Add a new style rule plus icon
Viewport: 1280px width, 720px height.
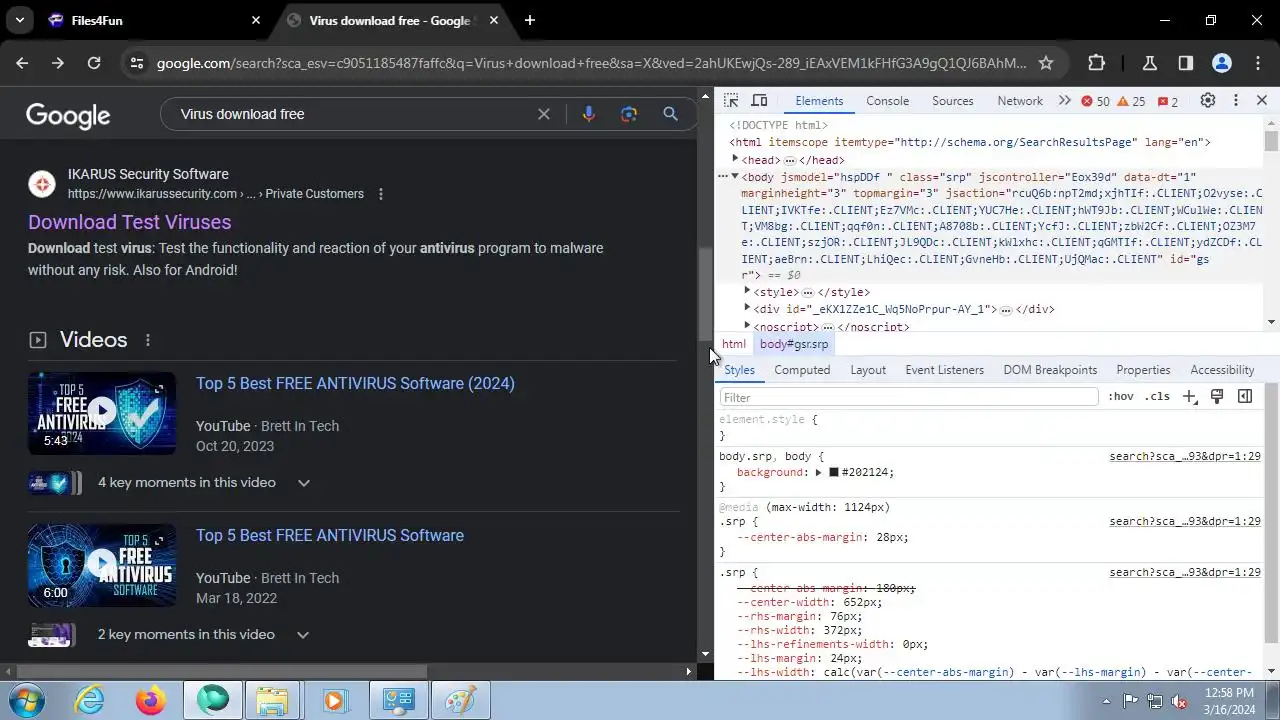tap(1189, 397)
